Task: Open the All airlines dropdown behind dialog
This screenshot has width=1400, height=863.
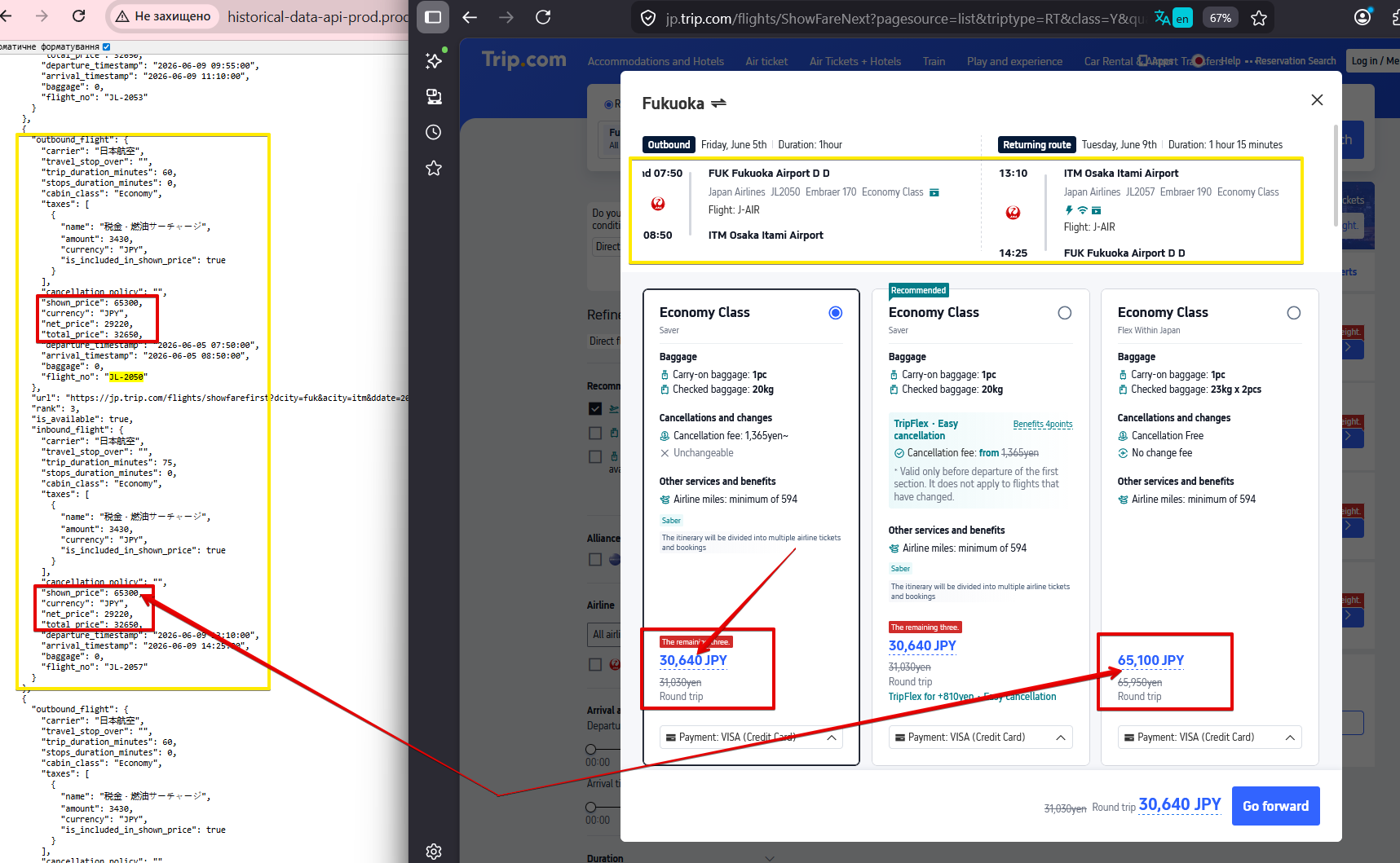Action: 604,634
